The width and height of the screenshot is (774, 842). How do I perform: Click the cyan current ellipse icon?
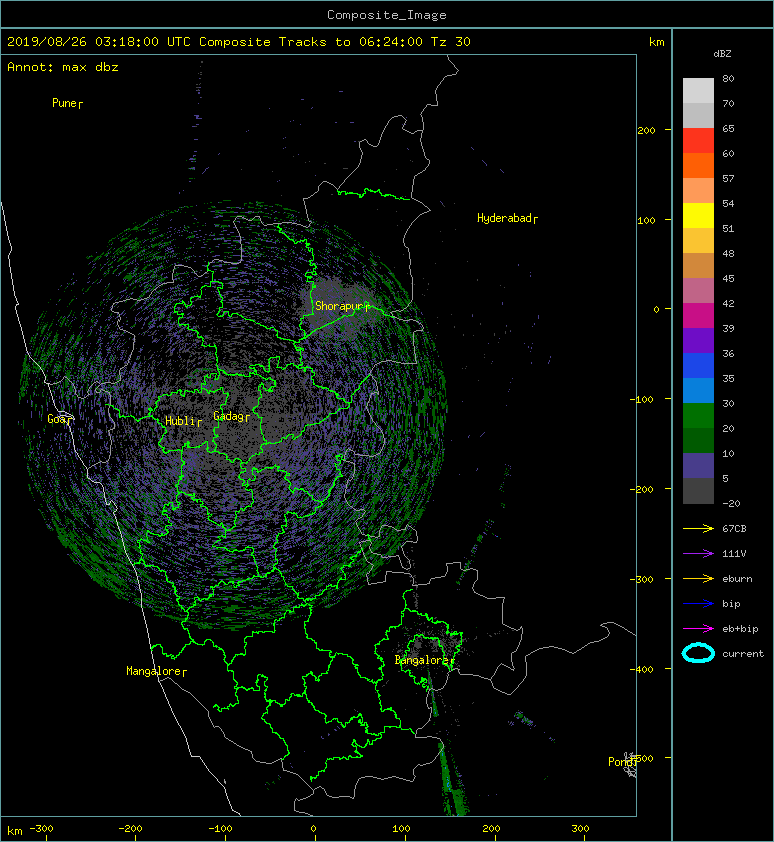pos(698,653)
